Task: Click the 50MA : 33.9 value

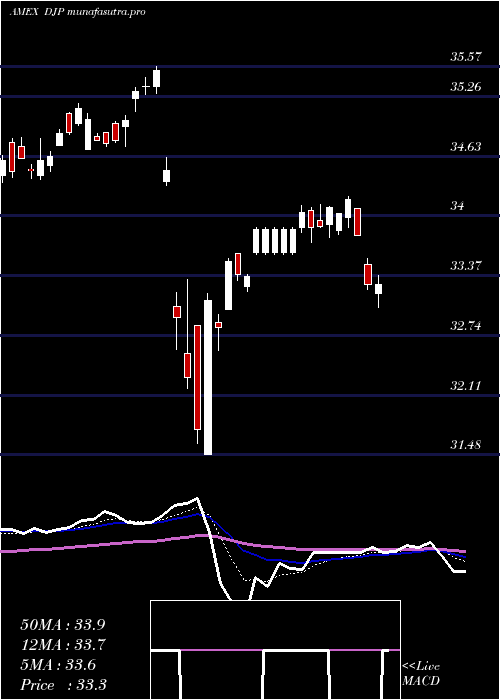Action: [63, 625]
